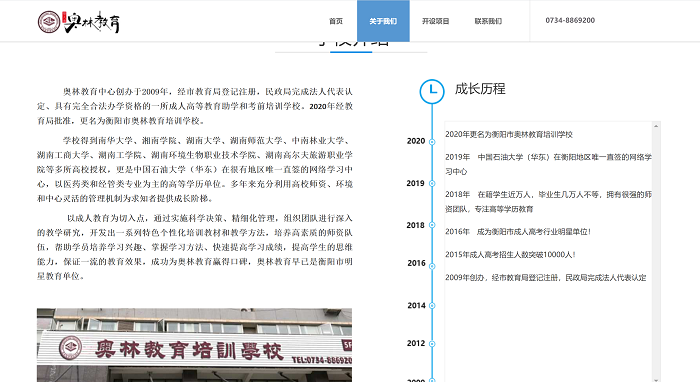The width and height of the screenshot is (700, 382).
Task: Click the paragraph starting 学校得到南华大学
Action: (195, 169)
